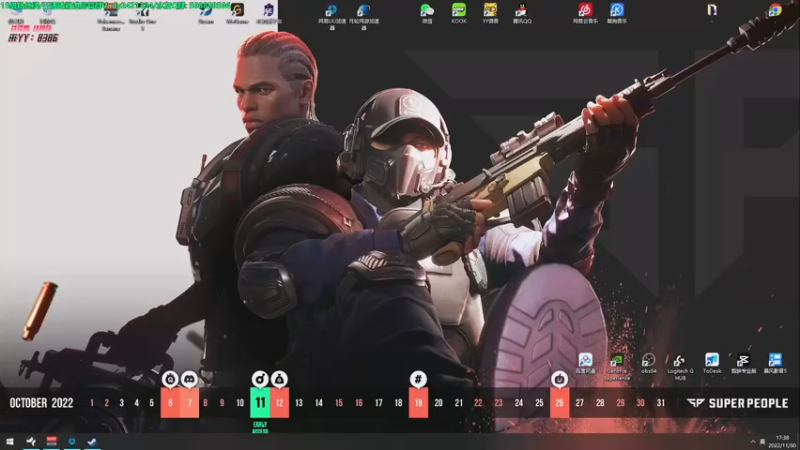This screenshot has width=800, height=450.
Task: Open the Logitech G HUB shortcut
Action: (680, 367)
